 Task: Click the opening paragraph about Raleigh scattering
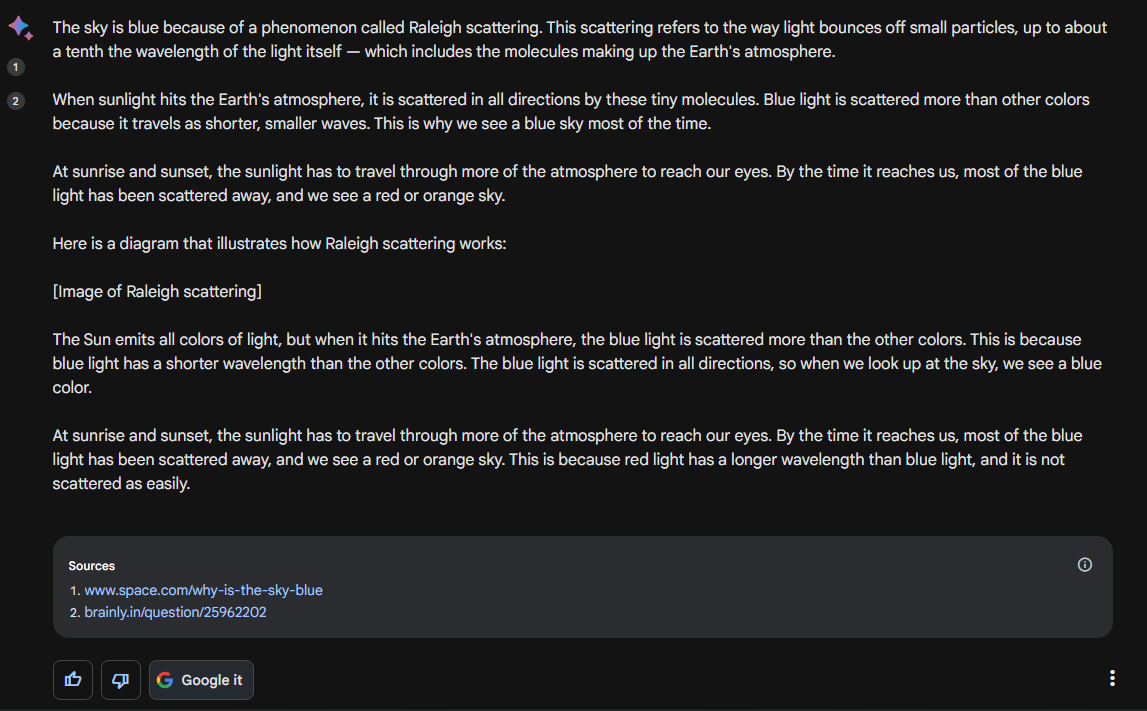pyautogui.click(x=580, y=40)
